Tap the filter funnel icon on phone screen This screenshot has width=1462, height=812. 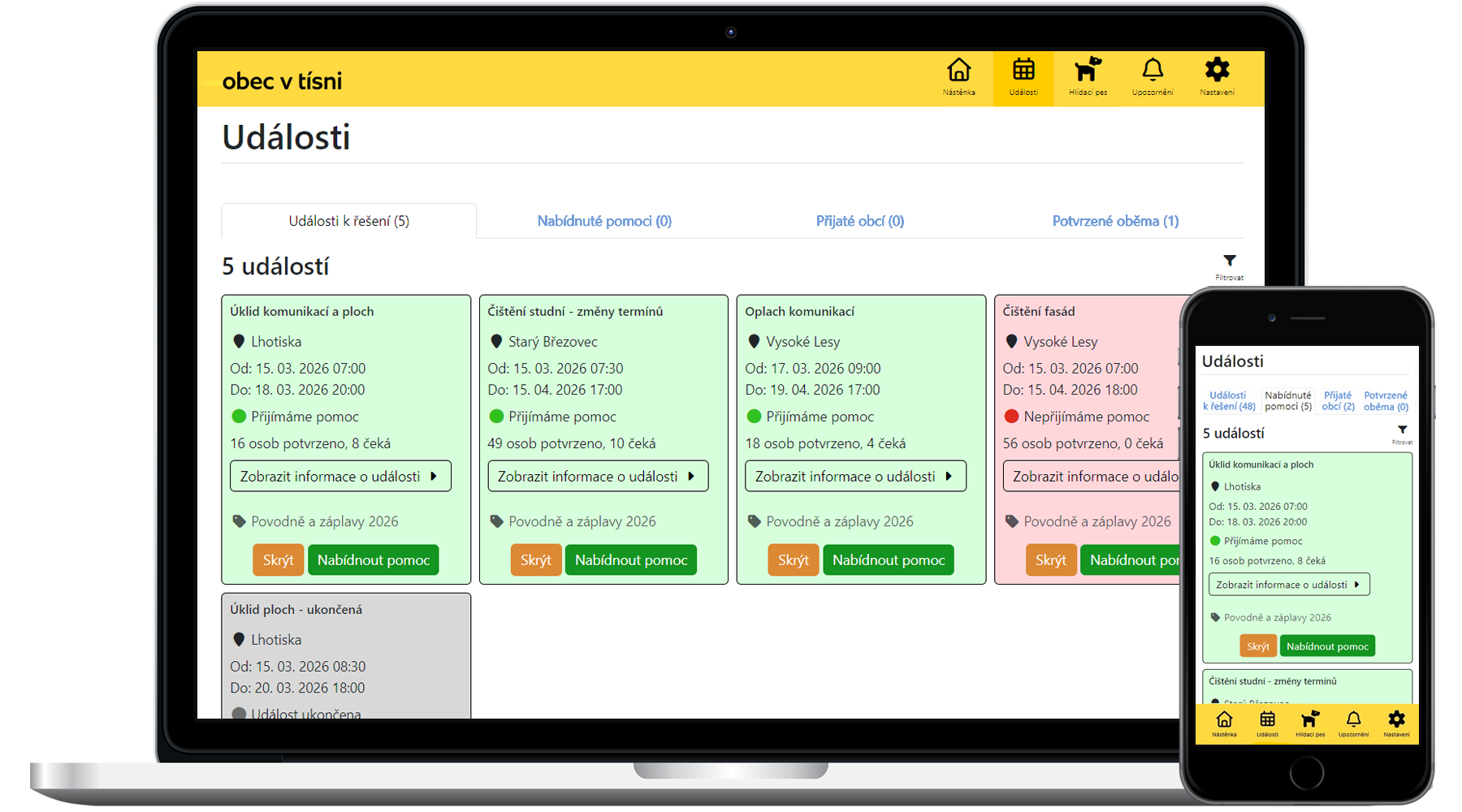(x=1402, y=433)
